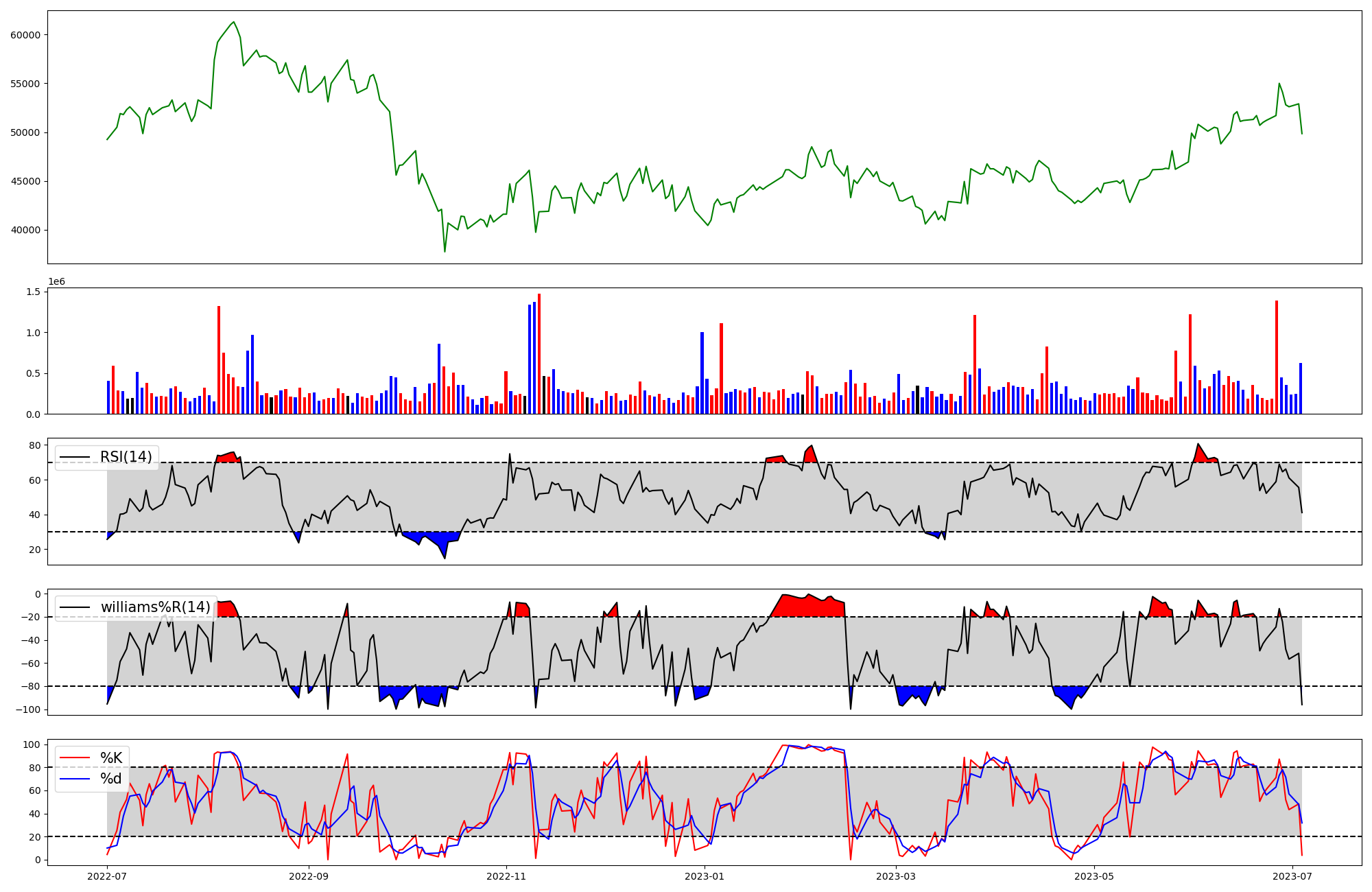Select the 2023-05 x-axis date tick
Image resolution: width=1372 pixels, height=892 pixels.
(1094, 876)
